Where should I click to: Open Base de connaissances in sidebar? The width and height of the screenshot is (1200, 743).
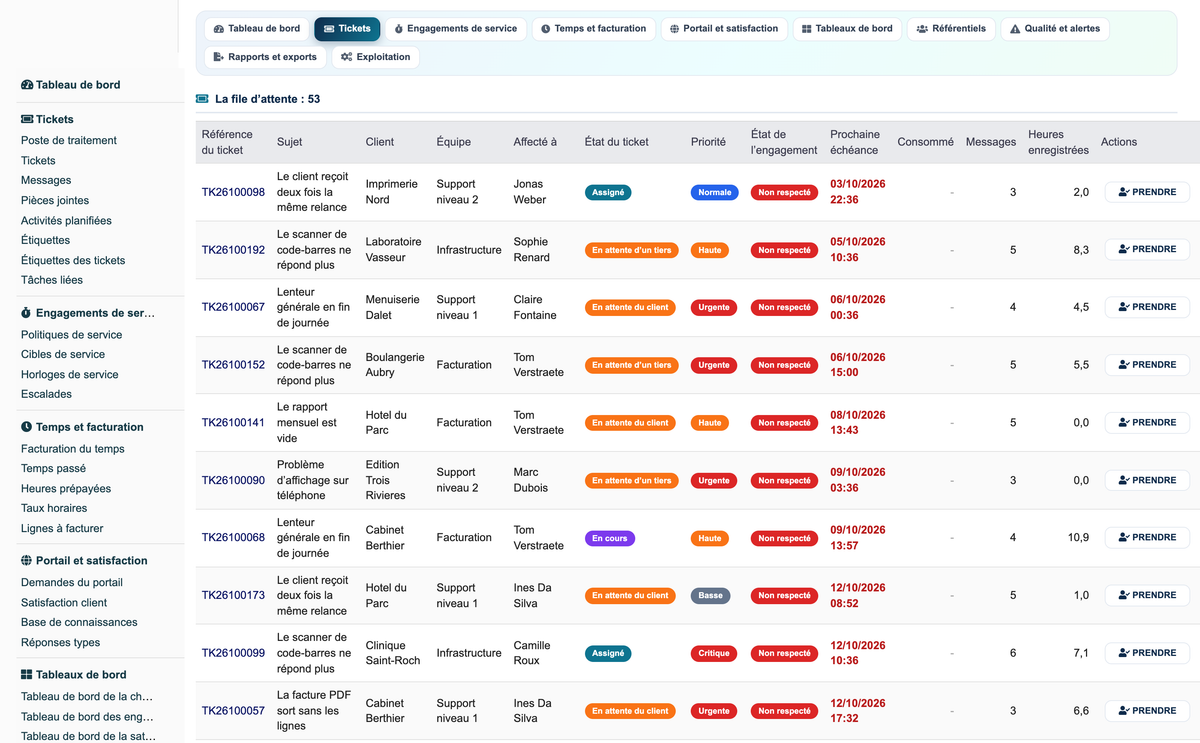pyautogui.click(x=79, y=623)
